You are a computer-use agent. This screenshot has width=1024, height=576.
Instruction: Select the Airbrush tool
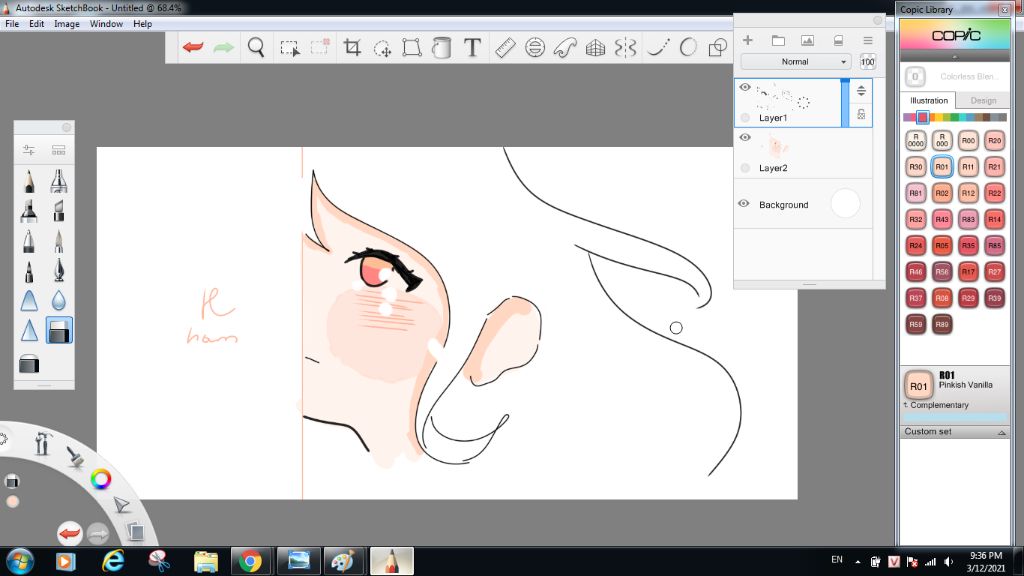(x=59, y=181)
